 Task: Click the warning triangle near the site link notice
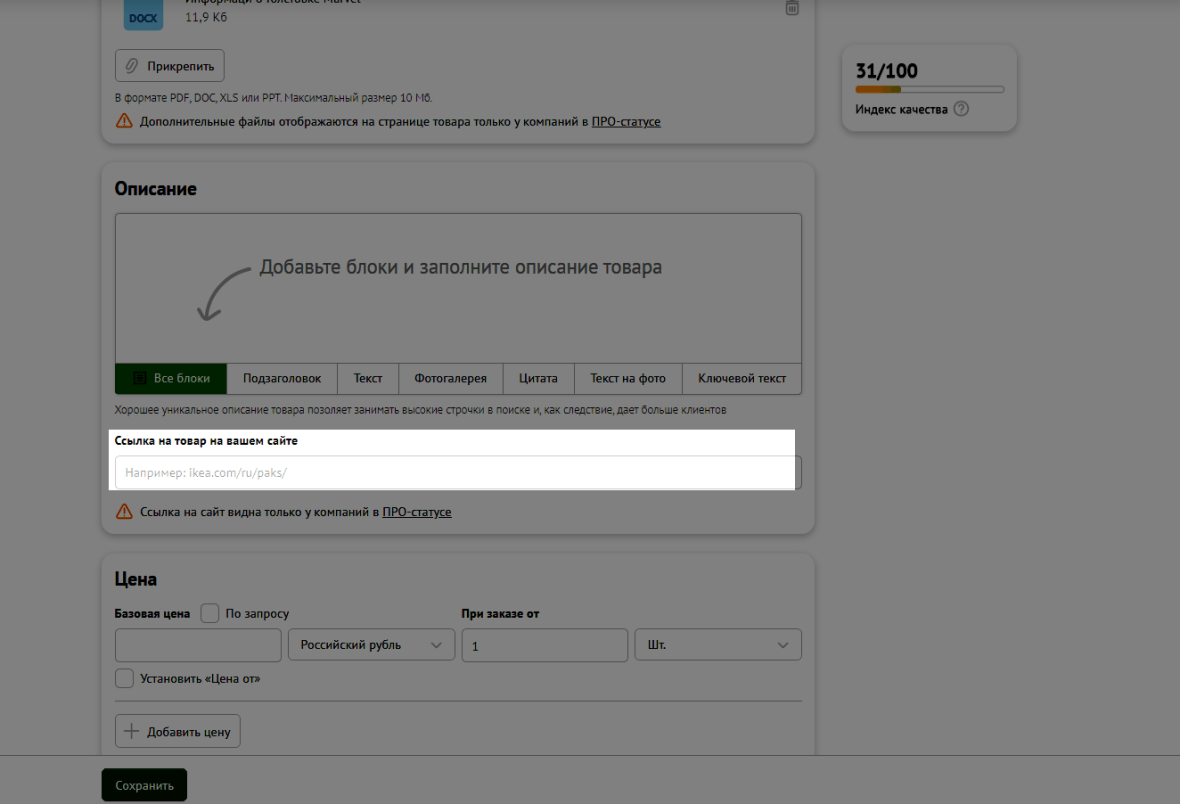pos(124,512)
